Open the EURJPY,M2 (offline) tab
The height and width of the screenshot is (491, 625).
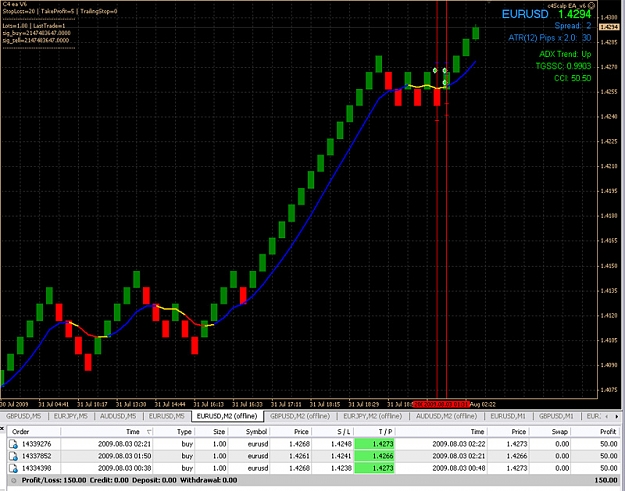372,416
